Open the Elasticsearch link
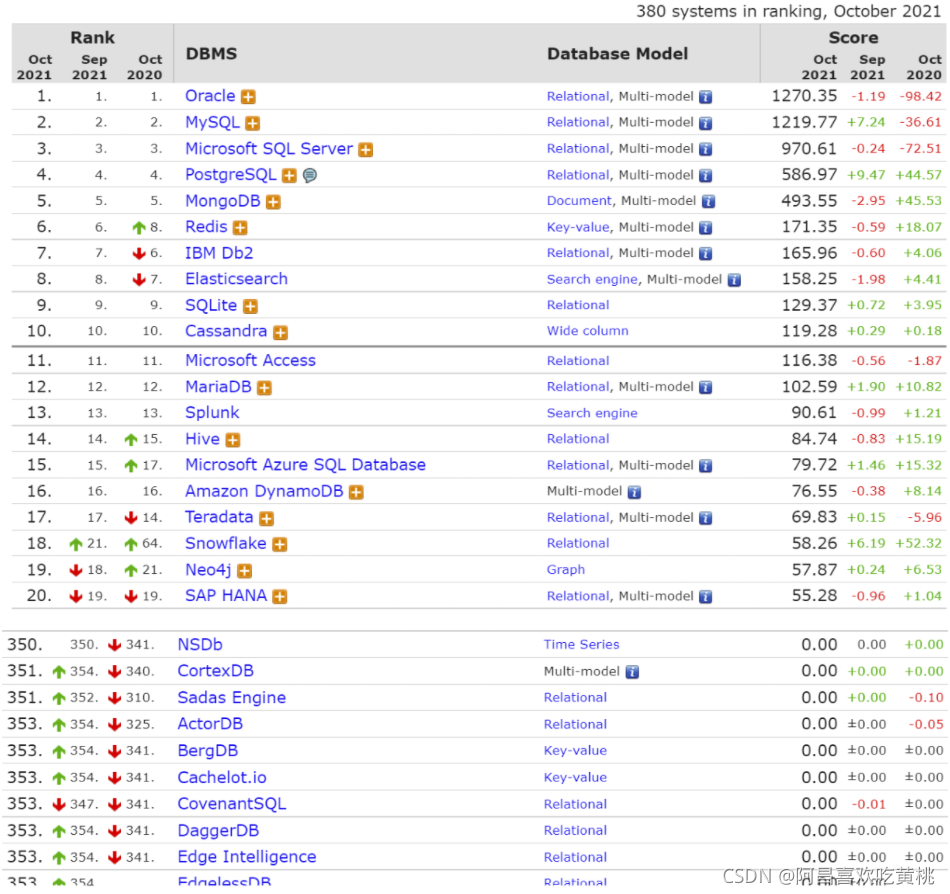950x894 pixels. pyautogui.click(x=236, y=279)
